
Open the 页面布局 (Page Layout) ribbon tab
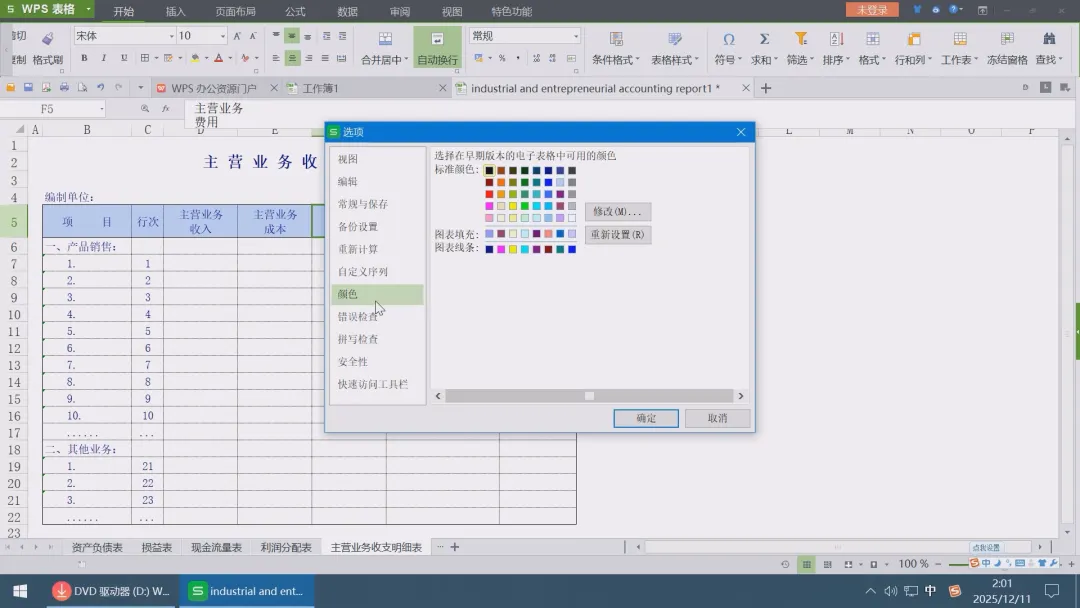pyautogui.click(x=236, y=12)
